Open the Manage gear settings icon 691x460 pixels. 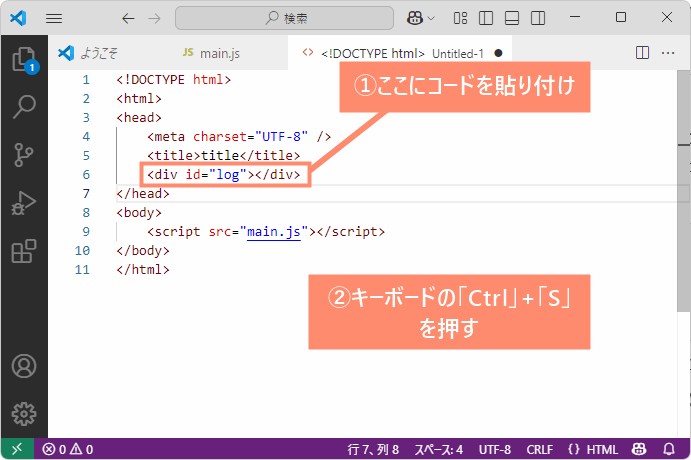pyautogui.click(x=24, y=414)
